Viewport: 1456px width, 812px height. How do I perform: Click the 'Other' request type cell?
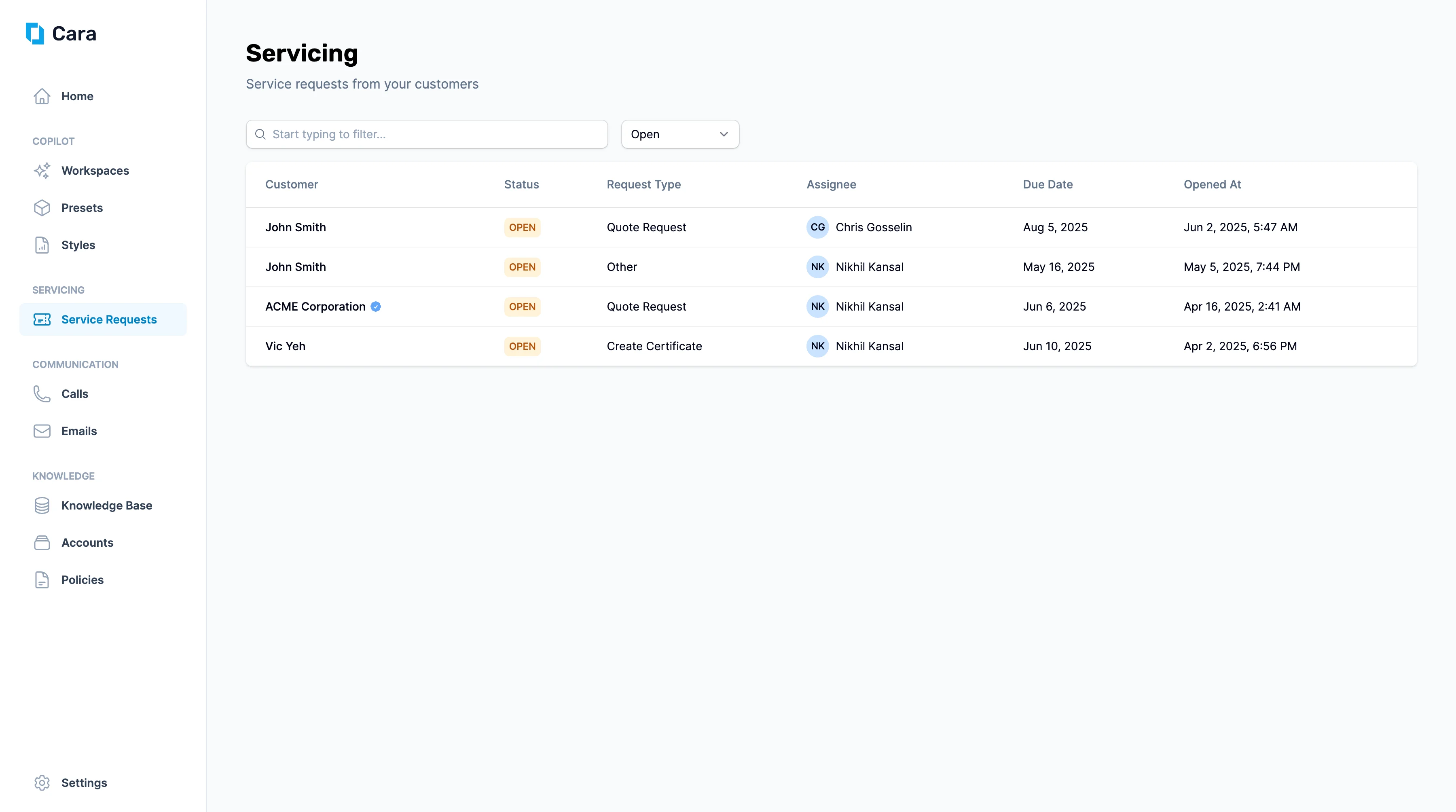[x=621, y=267]
